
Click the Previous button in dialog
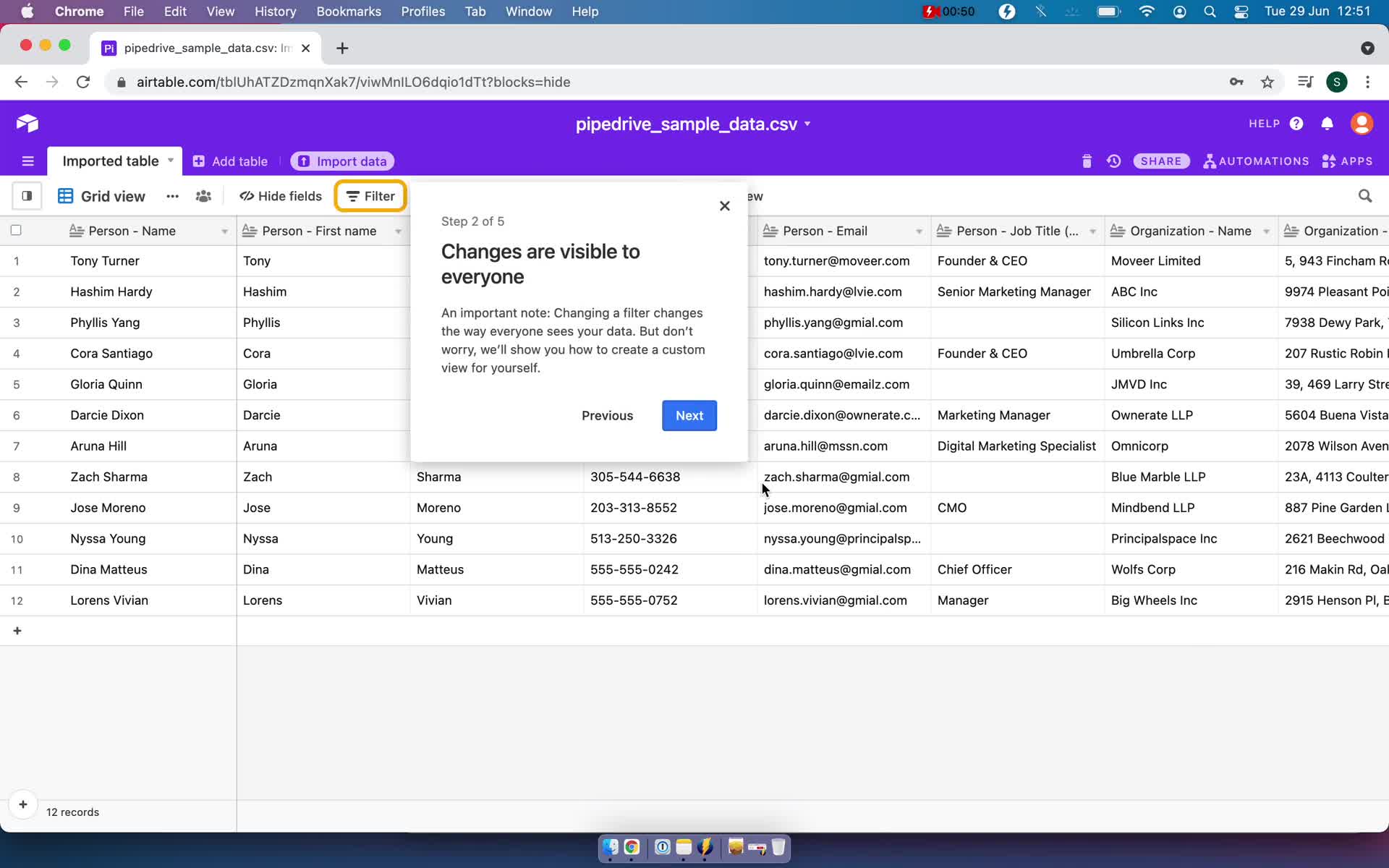coord(607,414)
